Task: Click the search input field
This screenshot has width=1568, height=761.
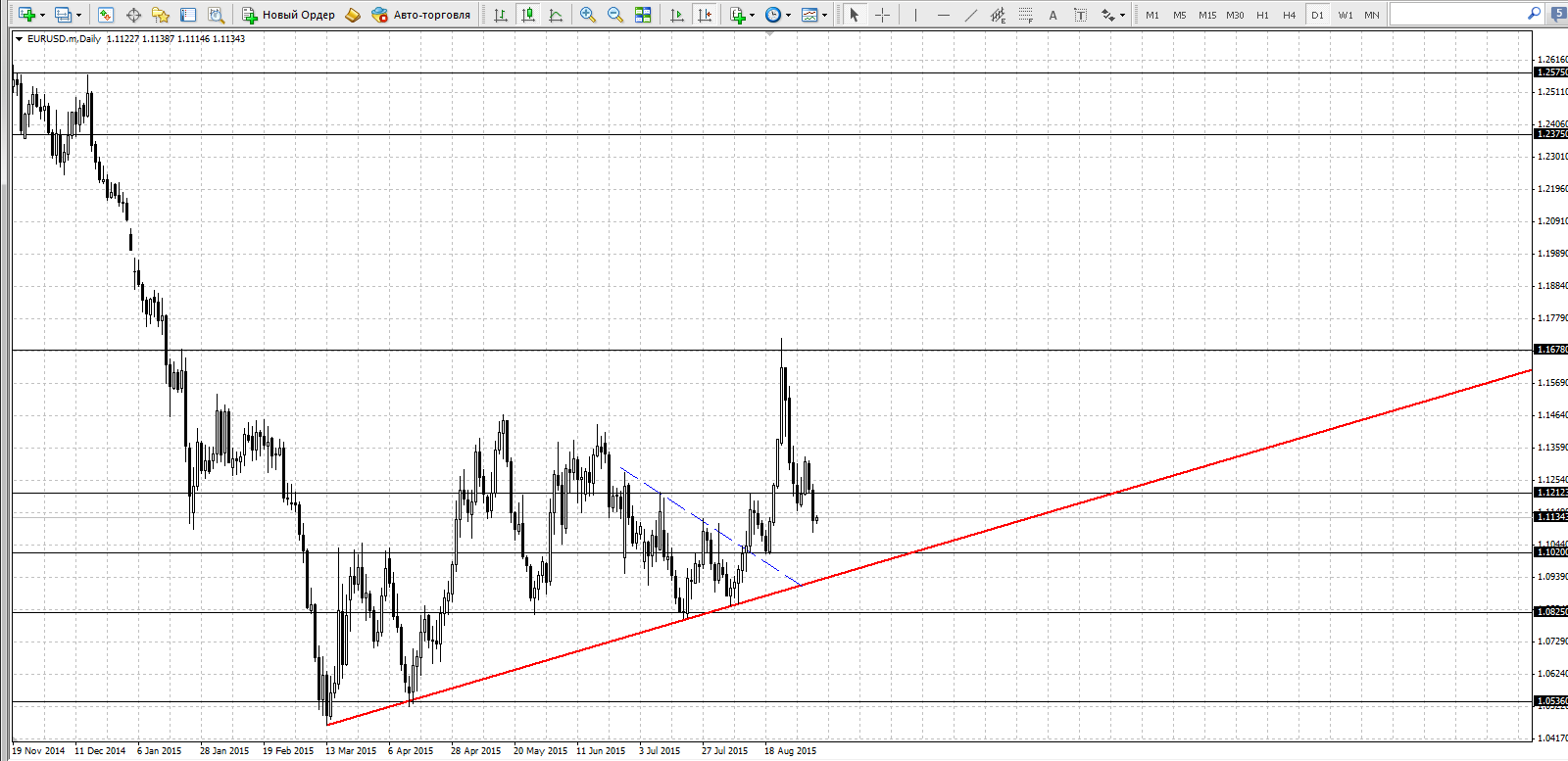Action: [x=1457, y=14]
